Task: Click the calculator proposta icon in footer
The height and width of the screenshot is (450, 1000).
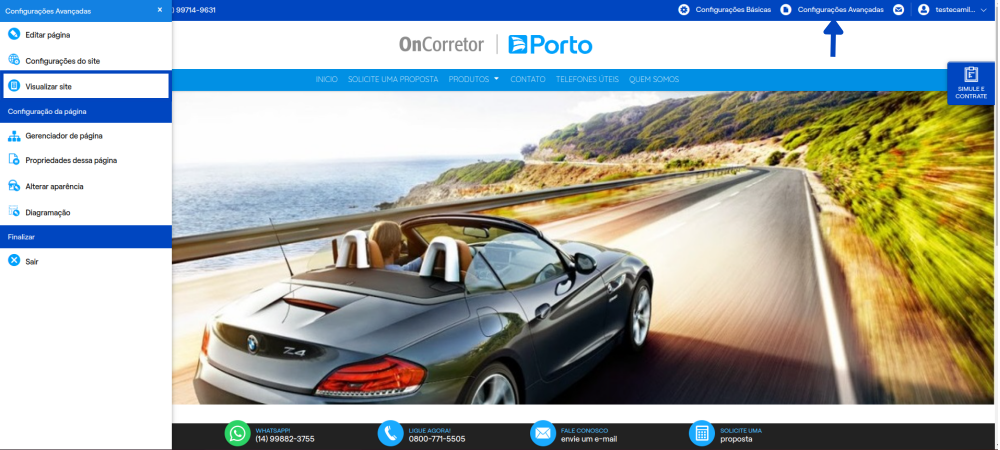Action: tap(702, 433)
